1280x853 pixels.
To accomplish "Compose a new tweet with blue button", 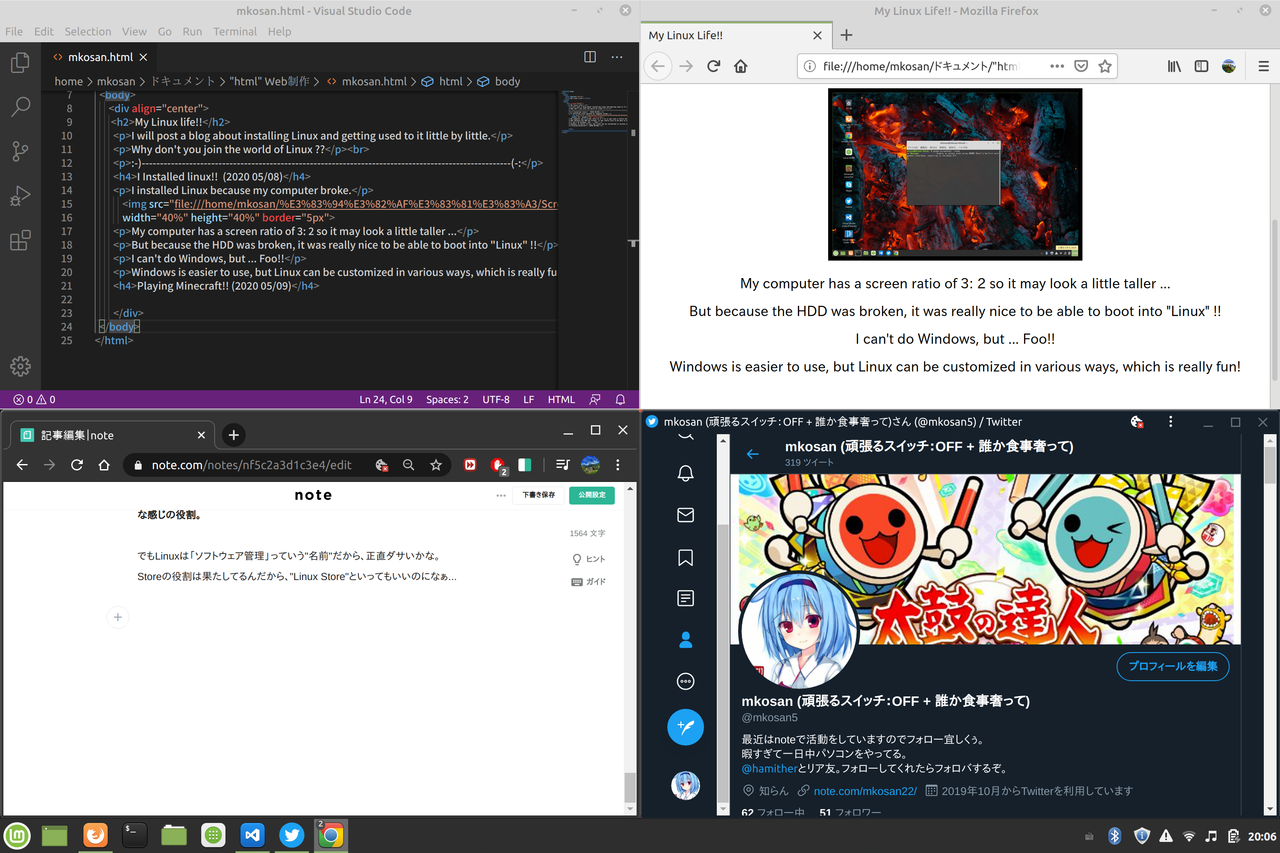I will [x=685, y=727].
